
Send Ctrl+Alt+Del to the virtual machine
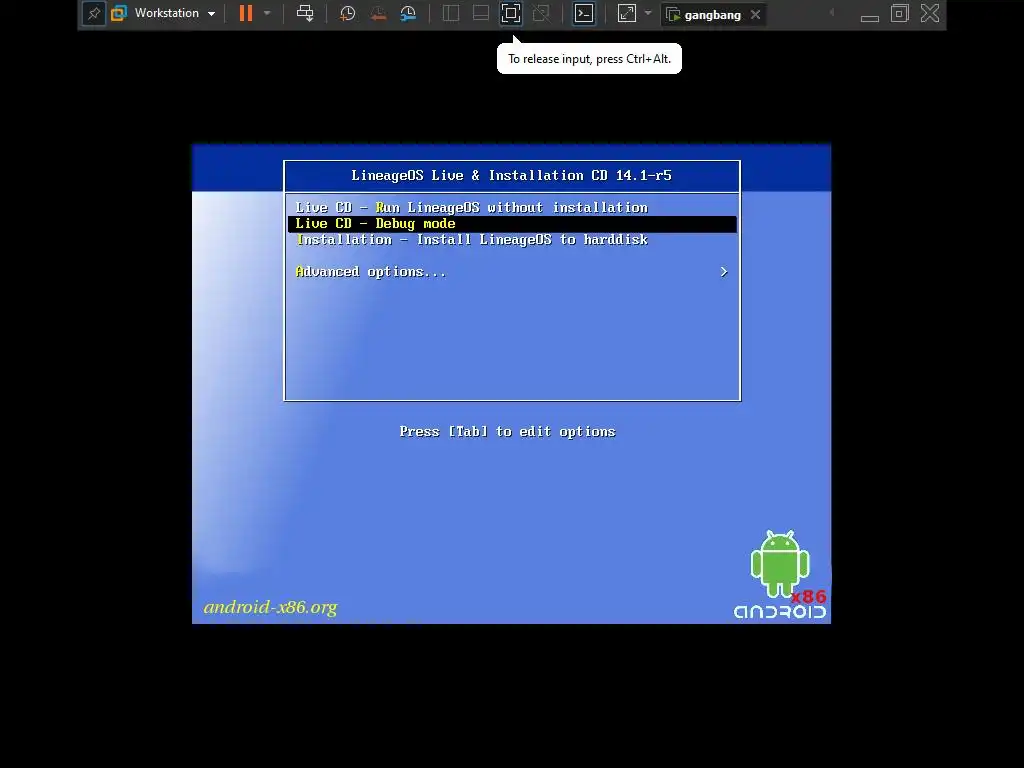(x=305, y=13)
